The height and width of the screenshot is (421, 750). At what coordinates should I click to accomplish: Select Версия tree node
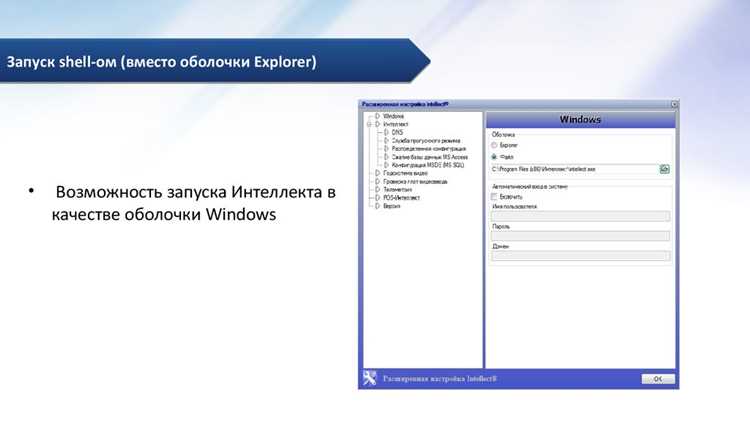392,206
